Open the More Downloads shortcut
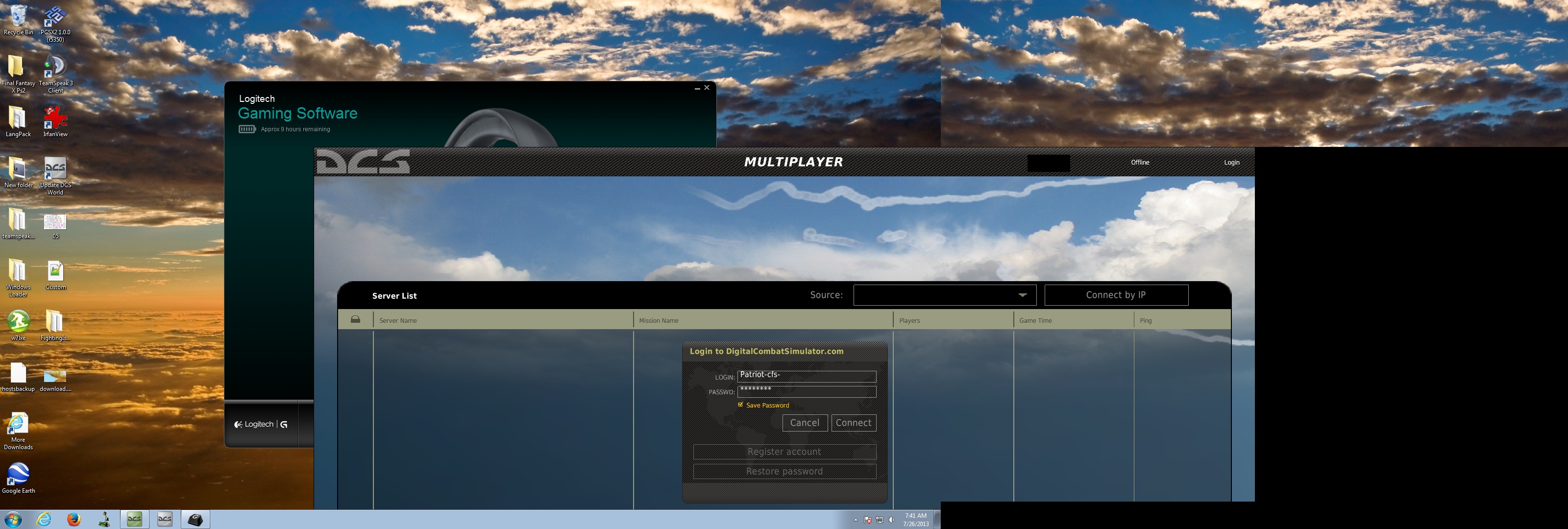Viewport: 1568px width, 529px height. pyautogui.click(x=18, y=431)
